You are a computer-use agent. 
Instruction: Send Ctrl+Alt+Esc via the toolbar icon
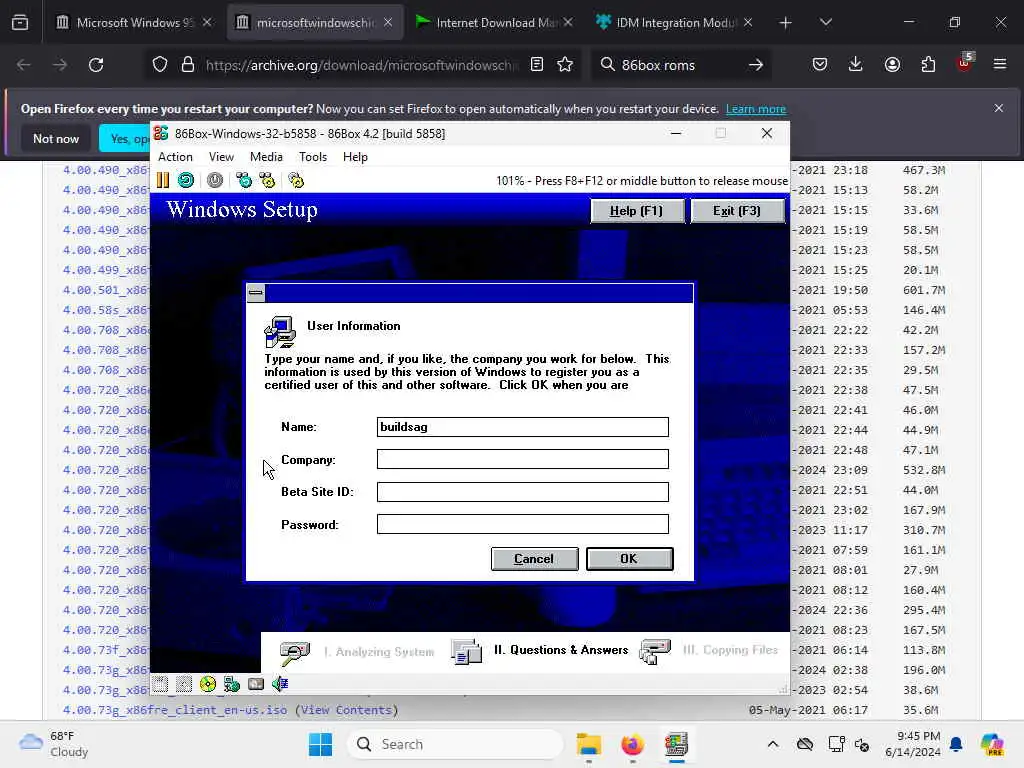point(267,180)
